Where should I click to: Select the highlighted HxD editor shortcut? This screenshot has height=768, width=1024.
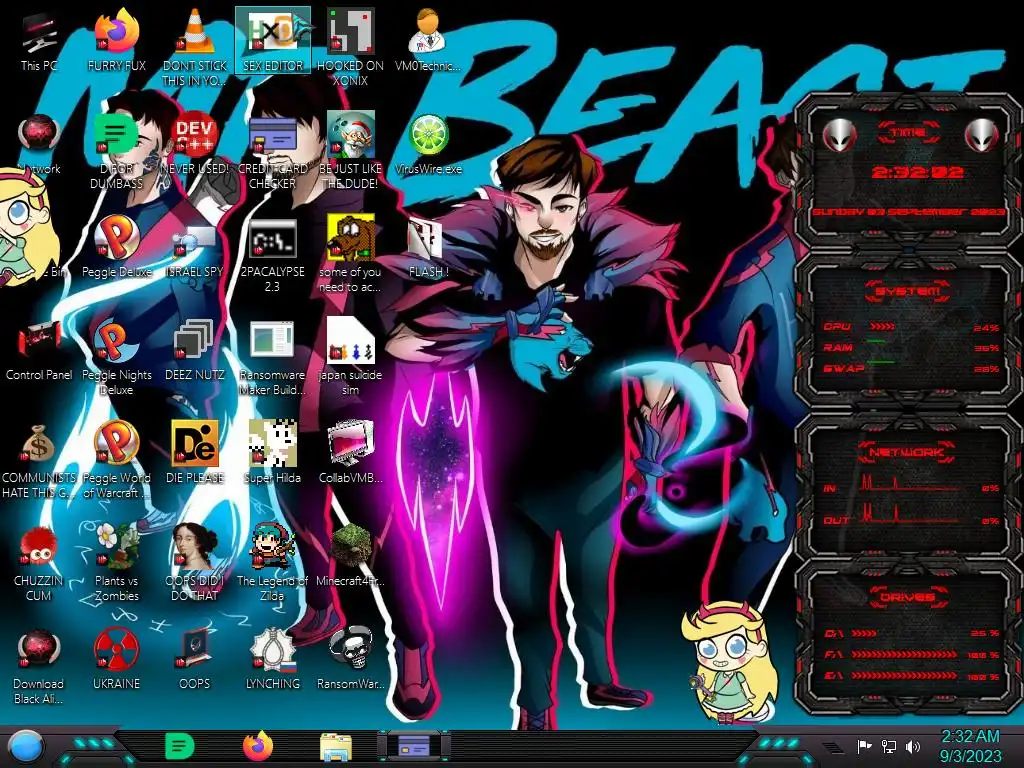coord(273,41)
